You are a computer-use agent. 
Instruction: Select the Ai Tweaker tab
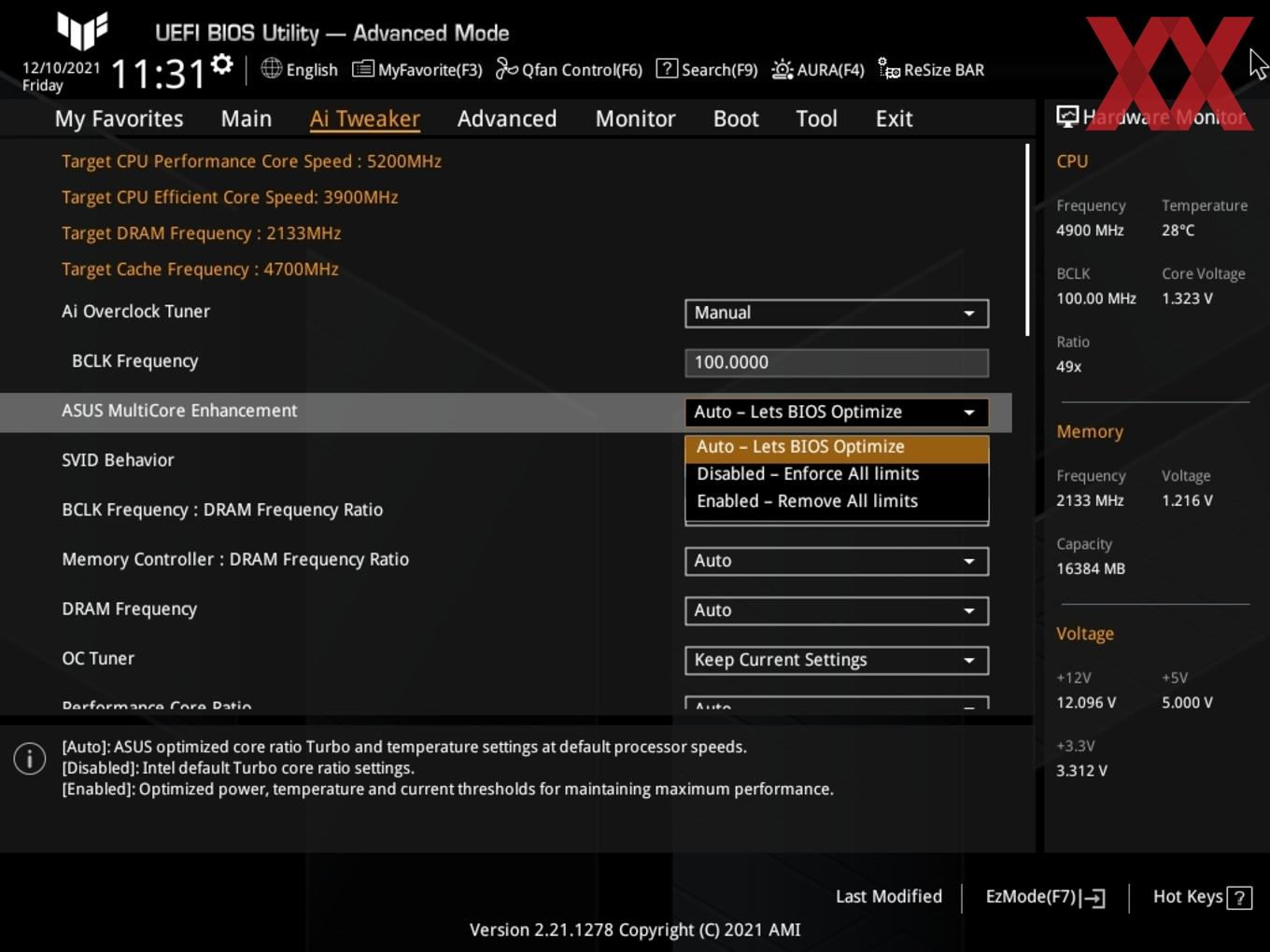click(364, 119)
